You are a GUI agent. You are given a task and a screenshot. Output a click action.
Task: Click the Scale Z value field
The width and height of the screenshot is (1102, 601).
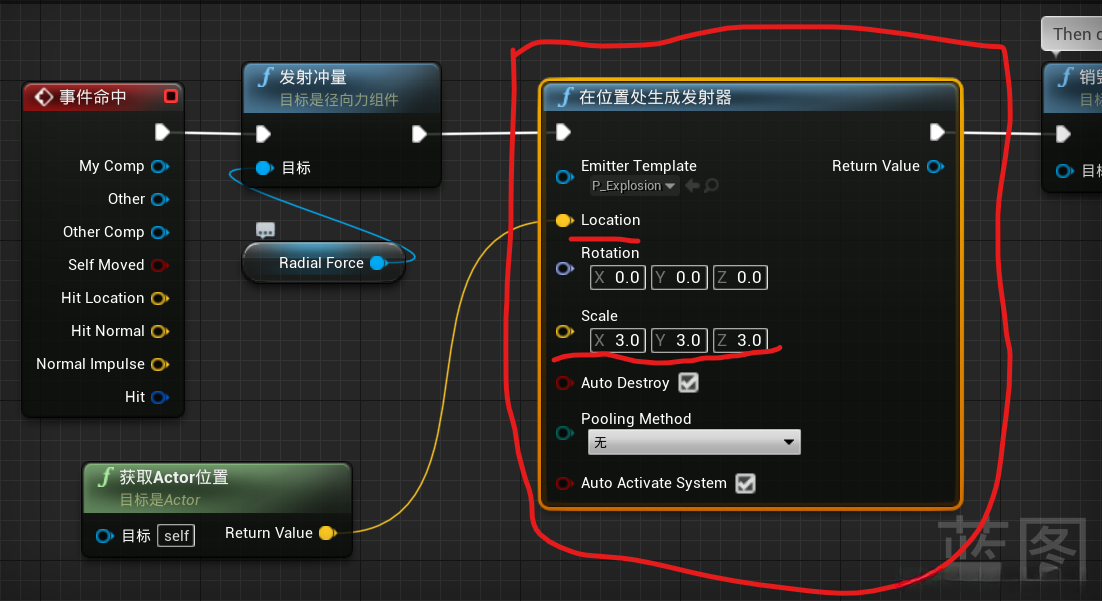coord(740,340)
